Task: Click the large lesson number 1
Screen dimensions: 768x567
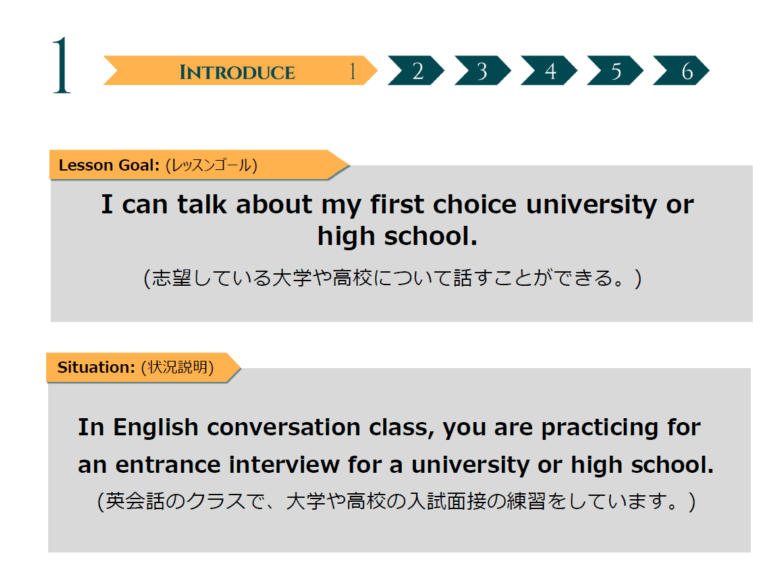Action: [x=61, y=65]
